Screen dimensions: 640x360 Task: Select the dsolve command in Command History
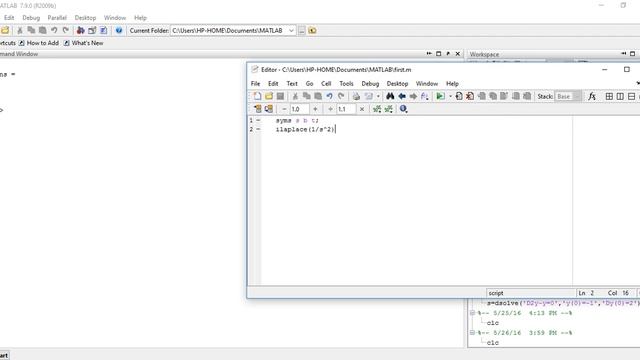pyautogui.click(x=563, y=303)
